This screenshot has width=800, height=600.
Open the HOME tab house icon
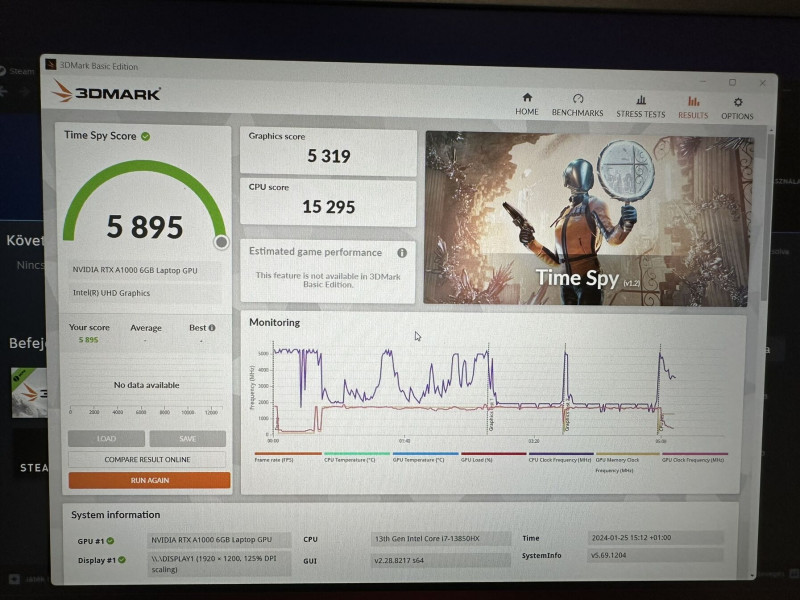527,97
